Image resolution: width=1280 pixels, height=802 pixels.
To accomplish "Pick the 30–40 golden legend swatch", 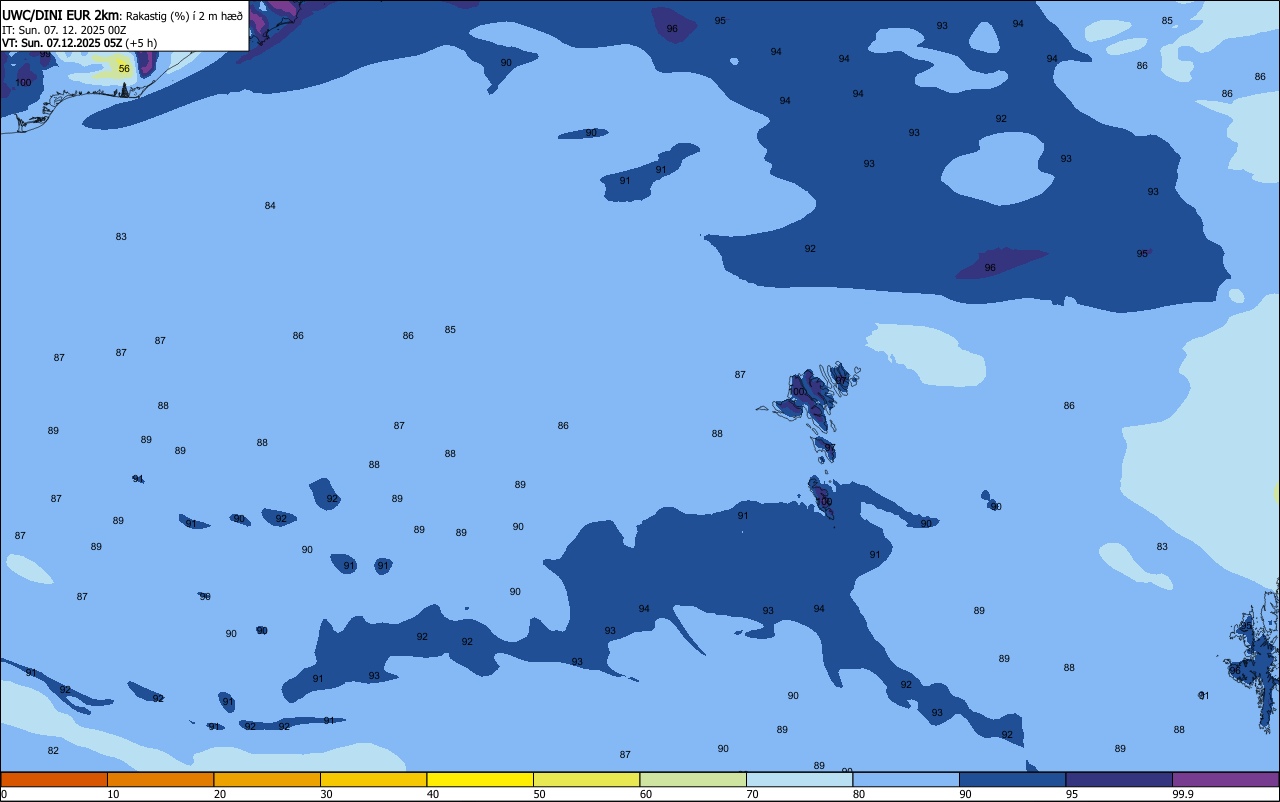I will click(373, 779).
